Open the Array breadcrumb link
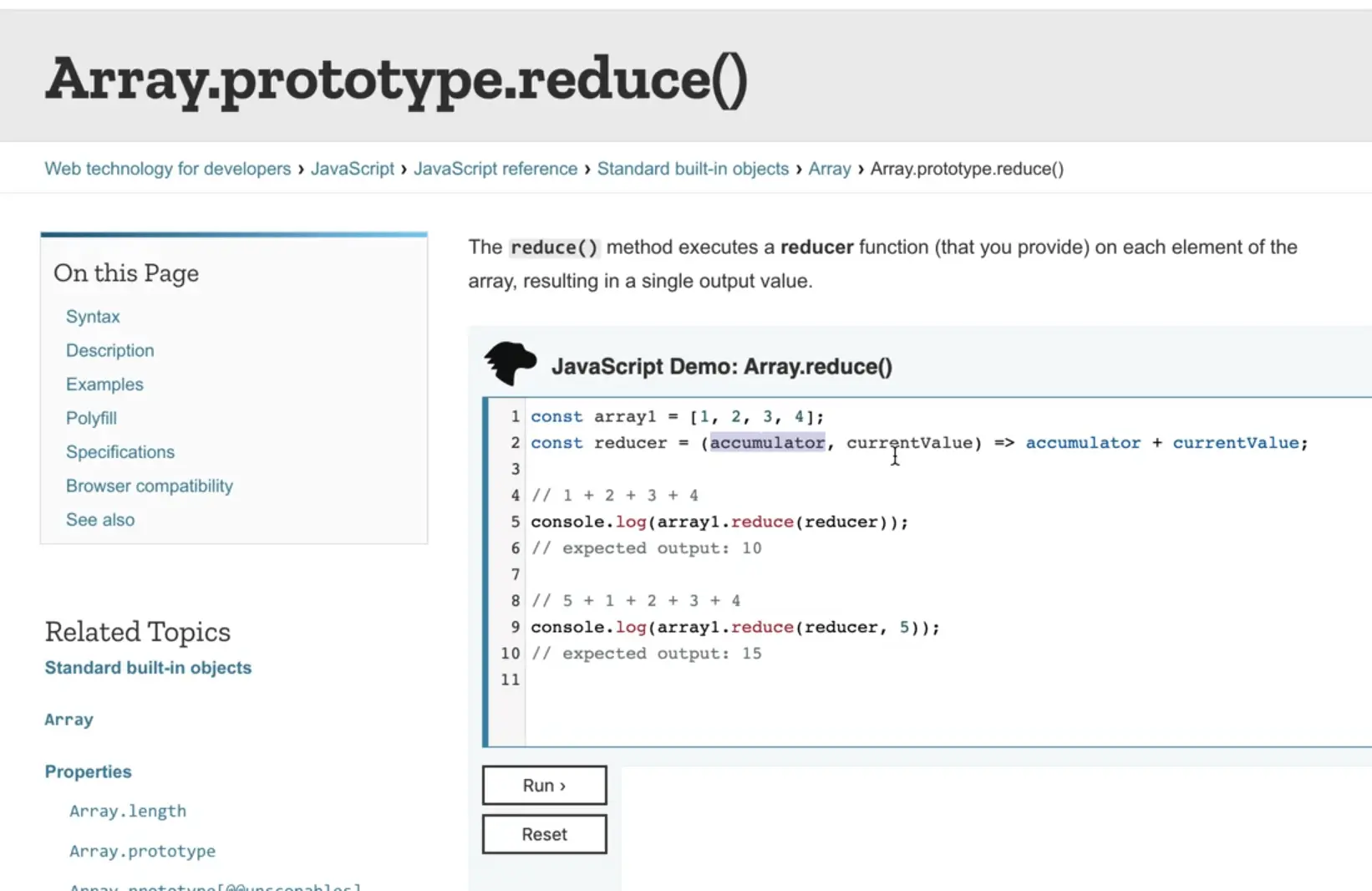 click(829, 169)
